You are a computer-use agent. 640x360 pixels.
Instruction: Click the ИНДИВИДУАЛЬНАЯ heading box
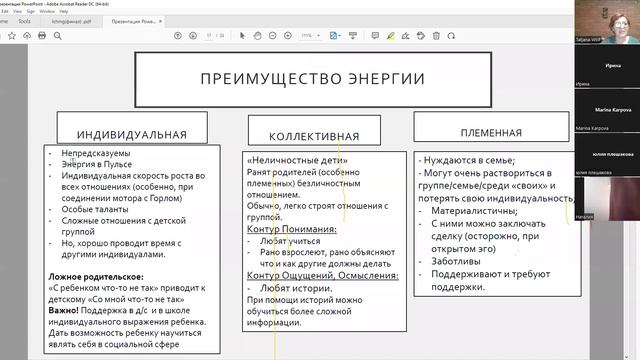[132, 128]
